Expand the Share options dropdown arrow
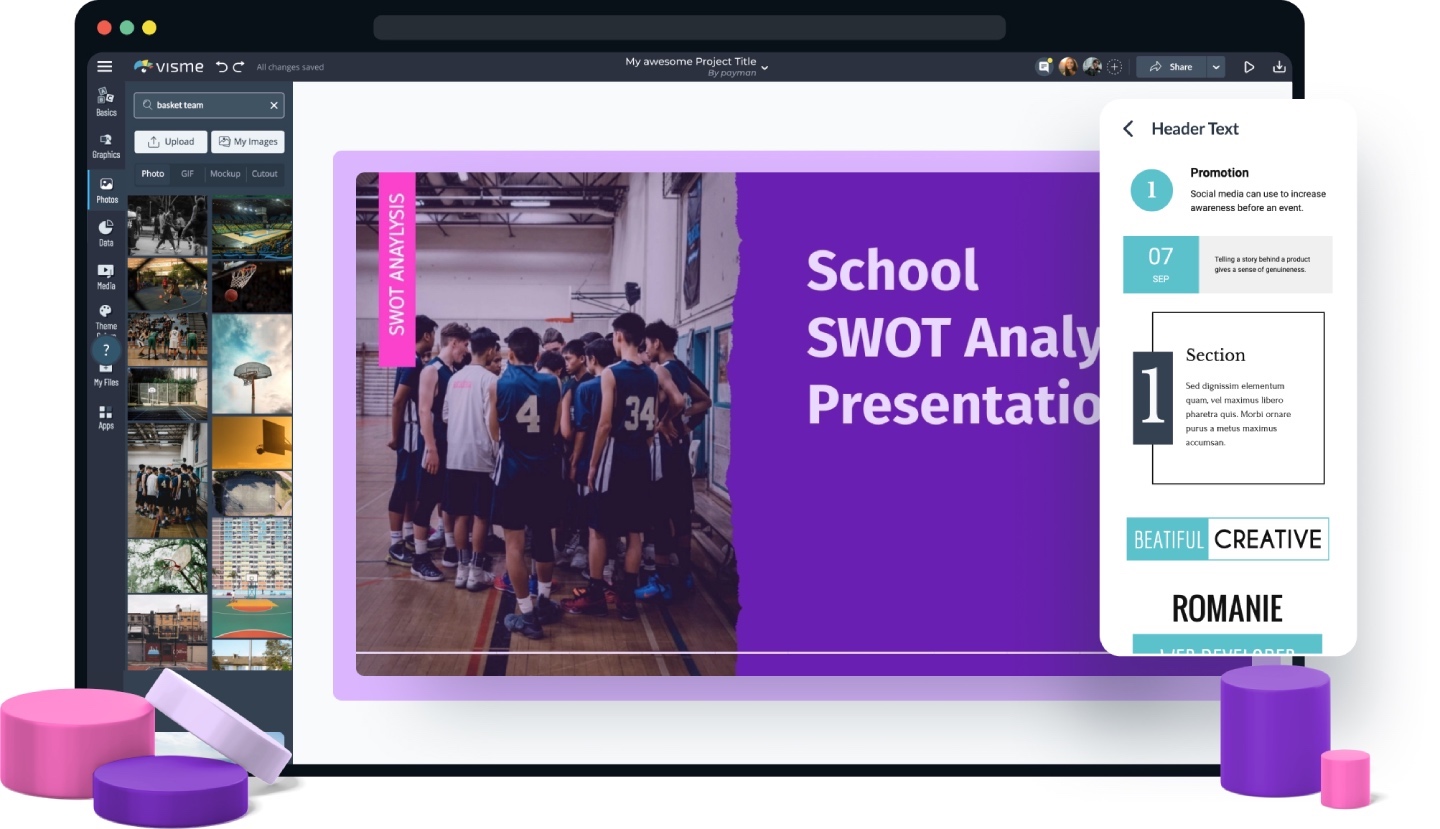 pos(1216,67)
